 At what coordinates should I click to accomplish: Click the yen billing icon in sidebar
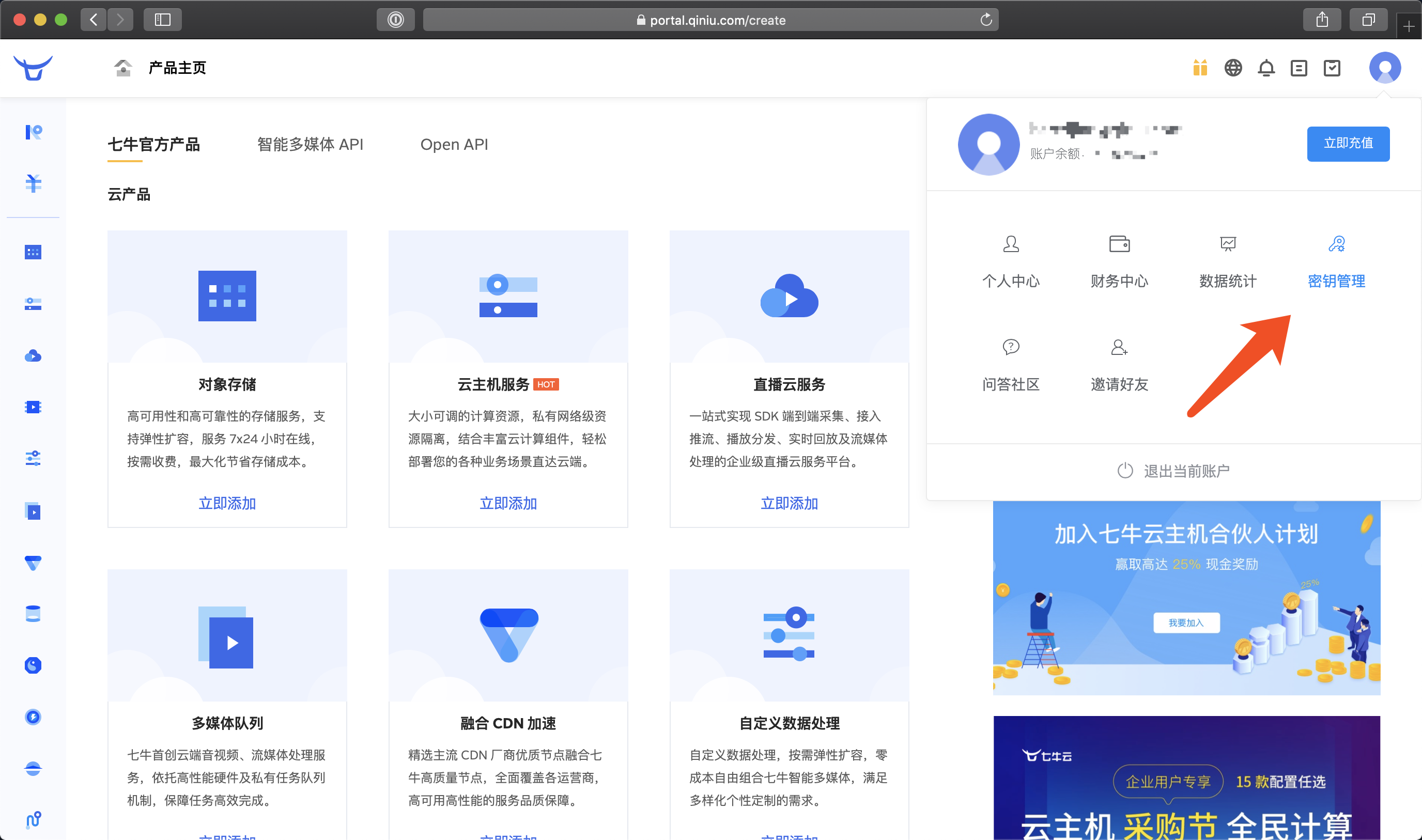click(33, 183)
